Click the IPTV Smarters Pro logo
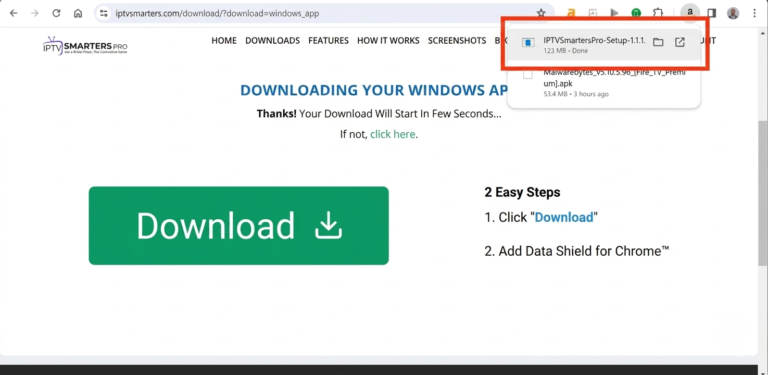768x375 pixels. point(85,46)
